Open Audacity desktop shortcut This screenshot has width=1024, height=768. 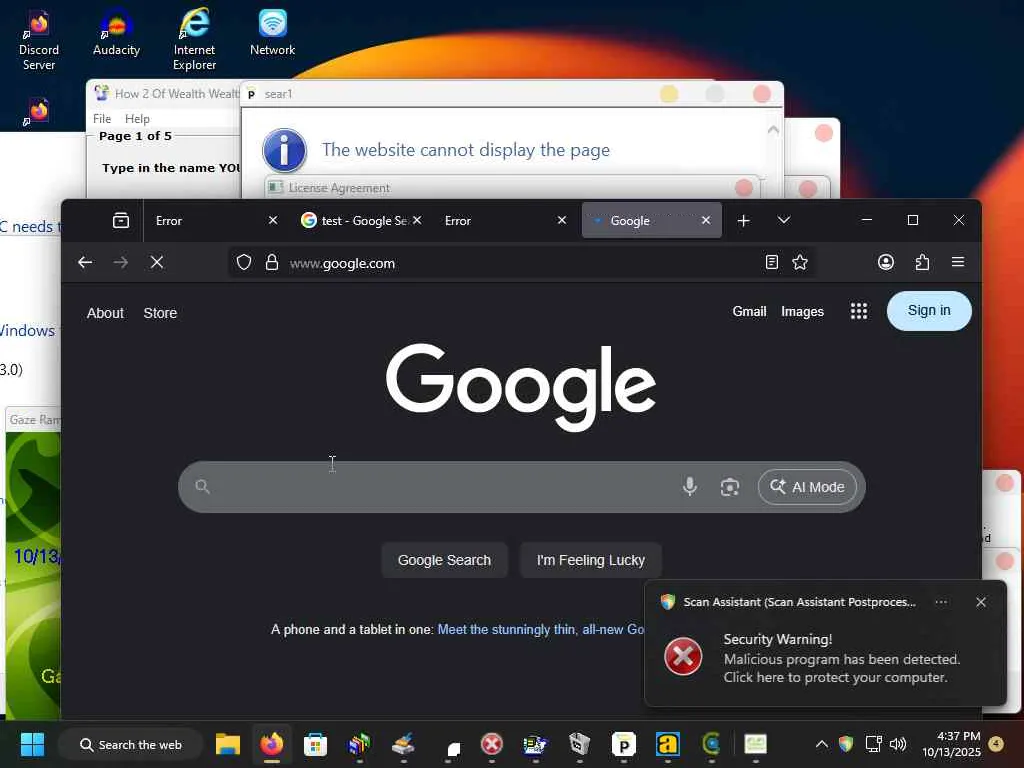click(x=116, y=33)
